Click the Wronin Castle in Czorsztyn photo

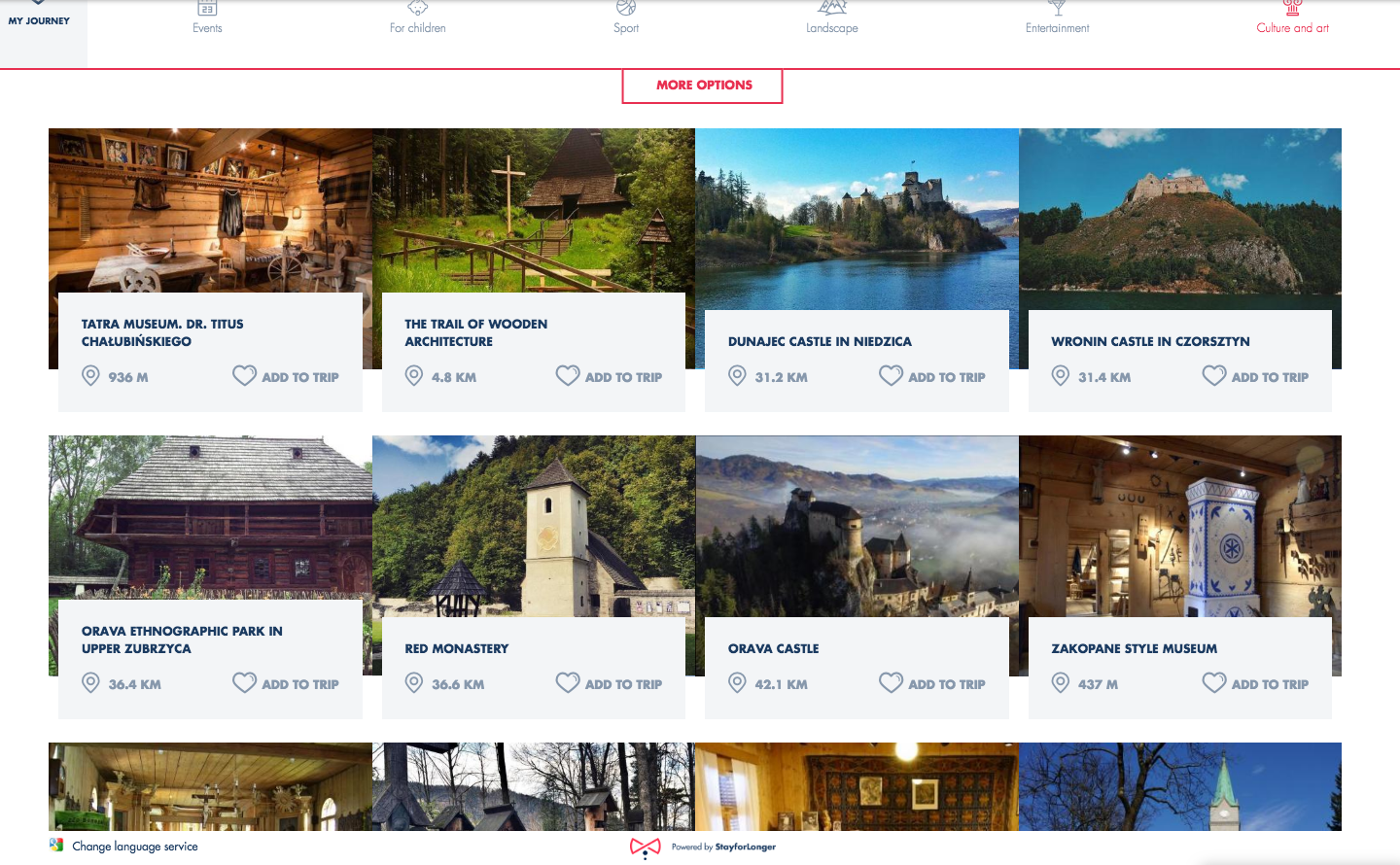coord(1179,216)
